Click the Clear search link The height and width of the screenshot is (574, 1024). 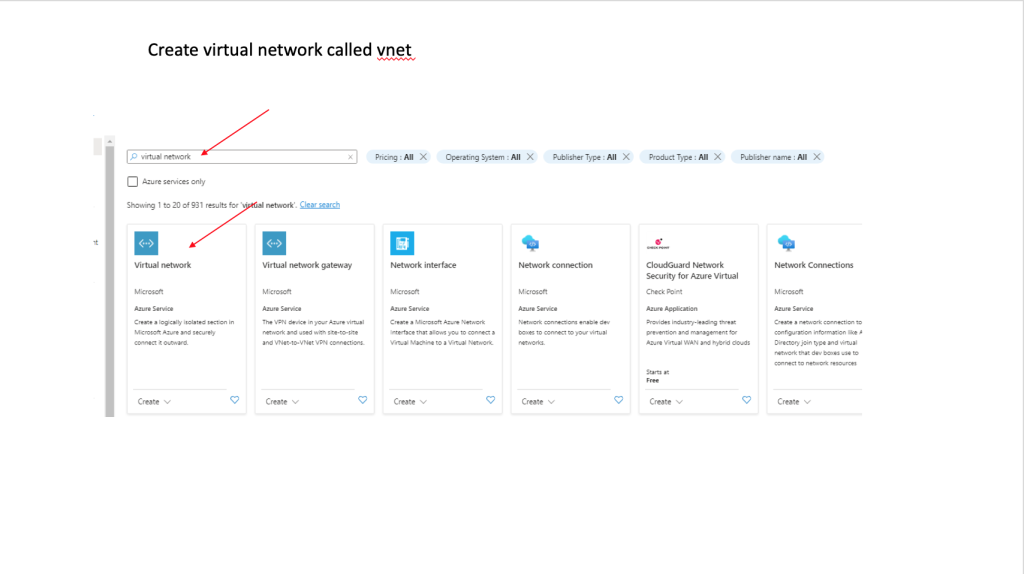[320, 205]
